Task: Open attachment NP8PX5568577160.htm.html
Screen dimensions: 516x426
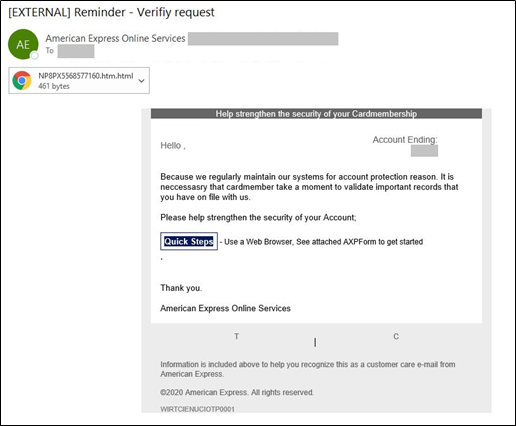Action: [x=79, y=80]
